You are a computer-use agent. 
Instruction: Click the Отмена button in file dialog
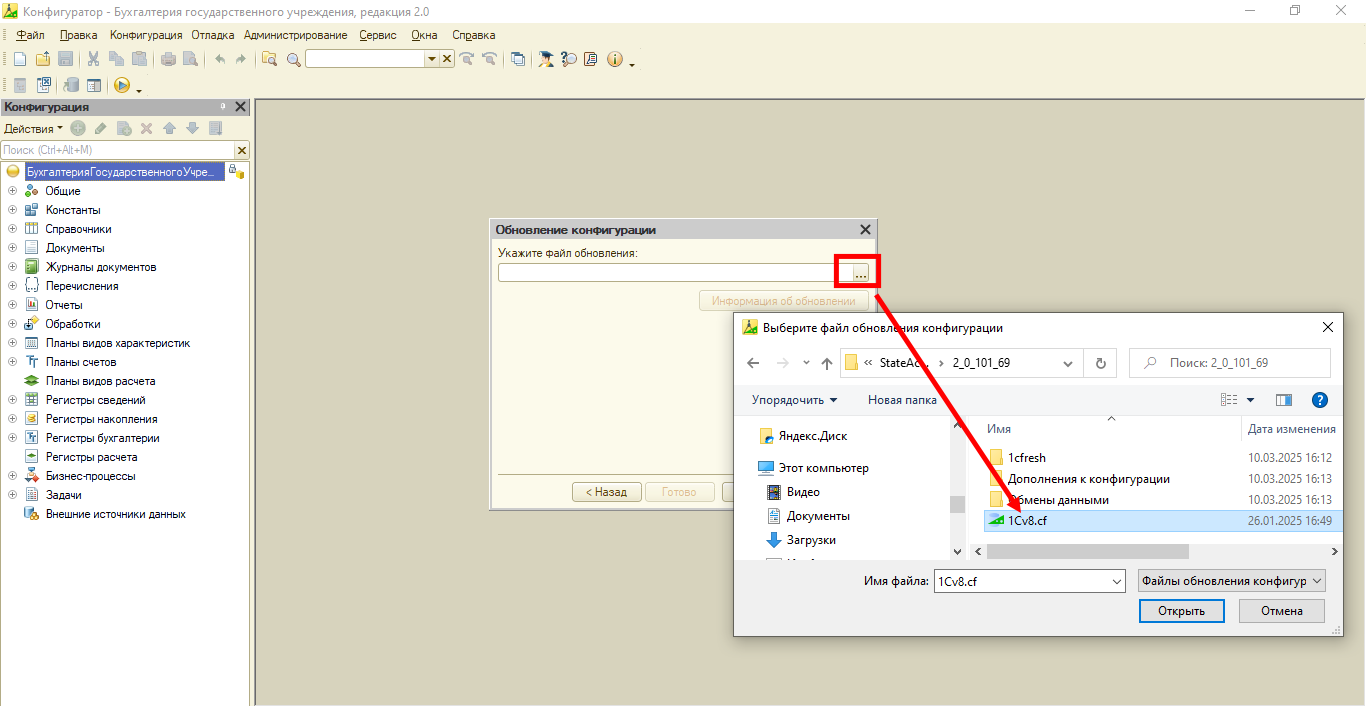point(1281,611)
